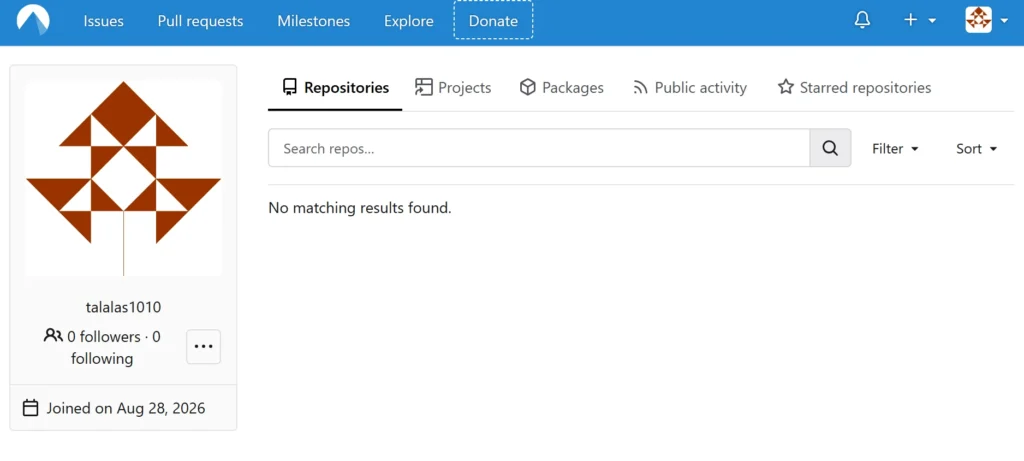The width and height of the screenshot is (1024, 461).
Task: Open the notifications bell icon
Action: (862, 20)
